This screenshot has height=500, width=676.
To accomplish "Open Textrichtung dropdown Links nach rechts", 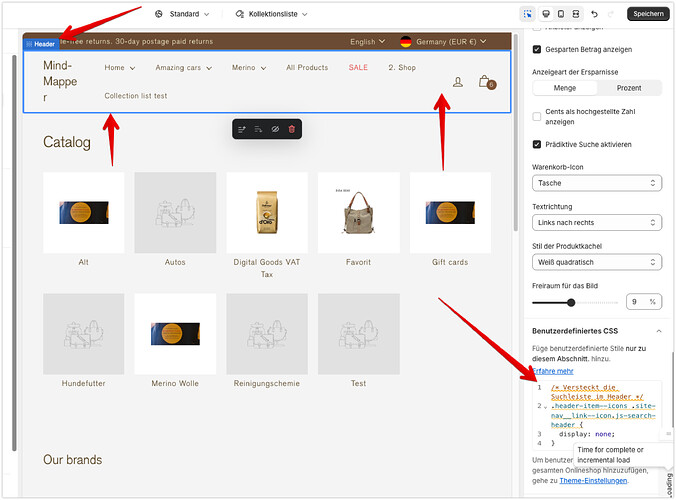I will coord(597,222).
